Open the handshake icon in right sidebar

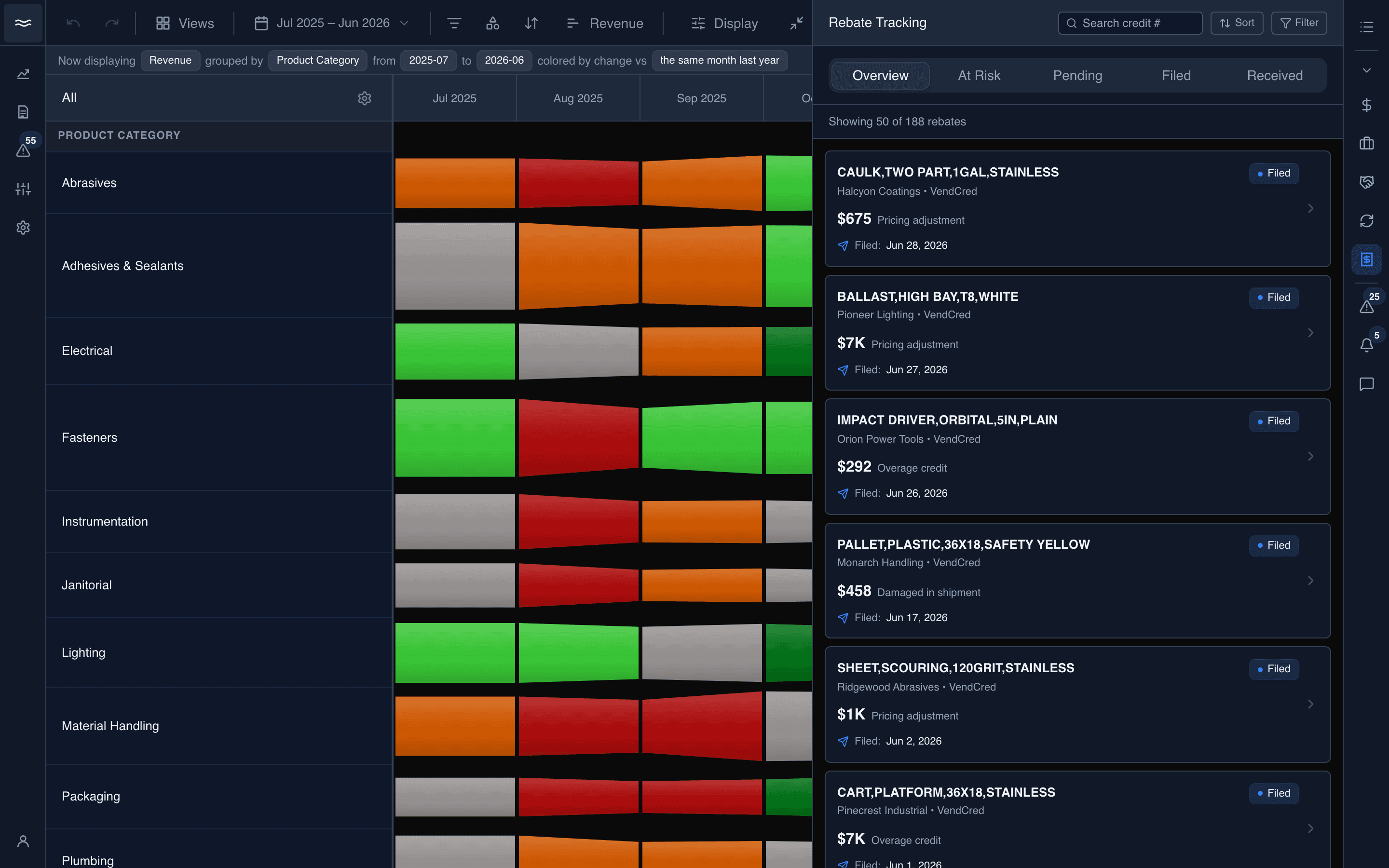pos(1367,182)
